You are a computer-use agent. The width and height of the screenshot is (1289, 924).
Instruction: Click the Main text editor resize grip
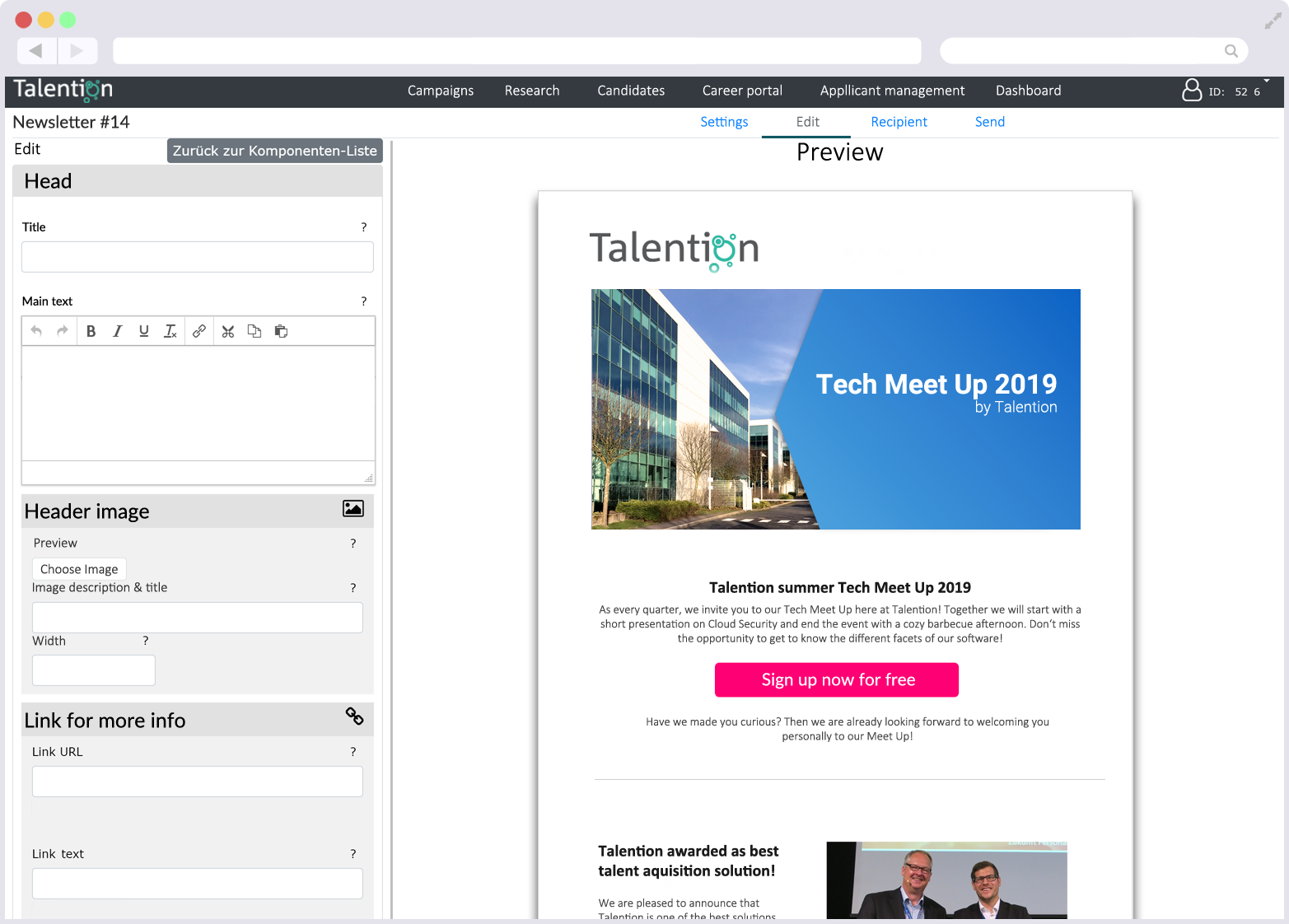tap(369, 478)
